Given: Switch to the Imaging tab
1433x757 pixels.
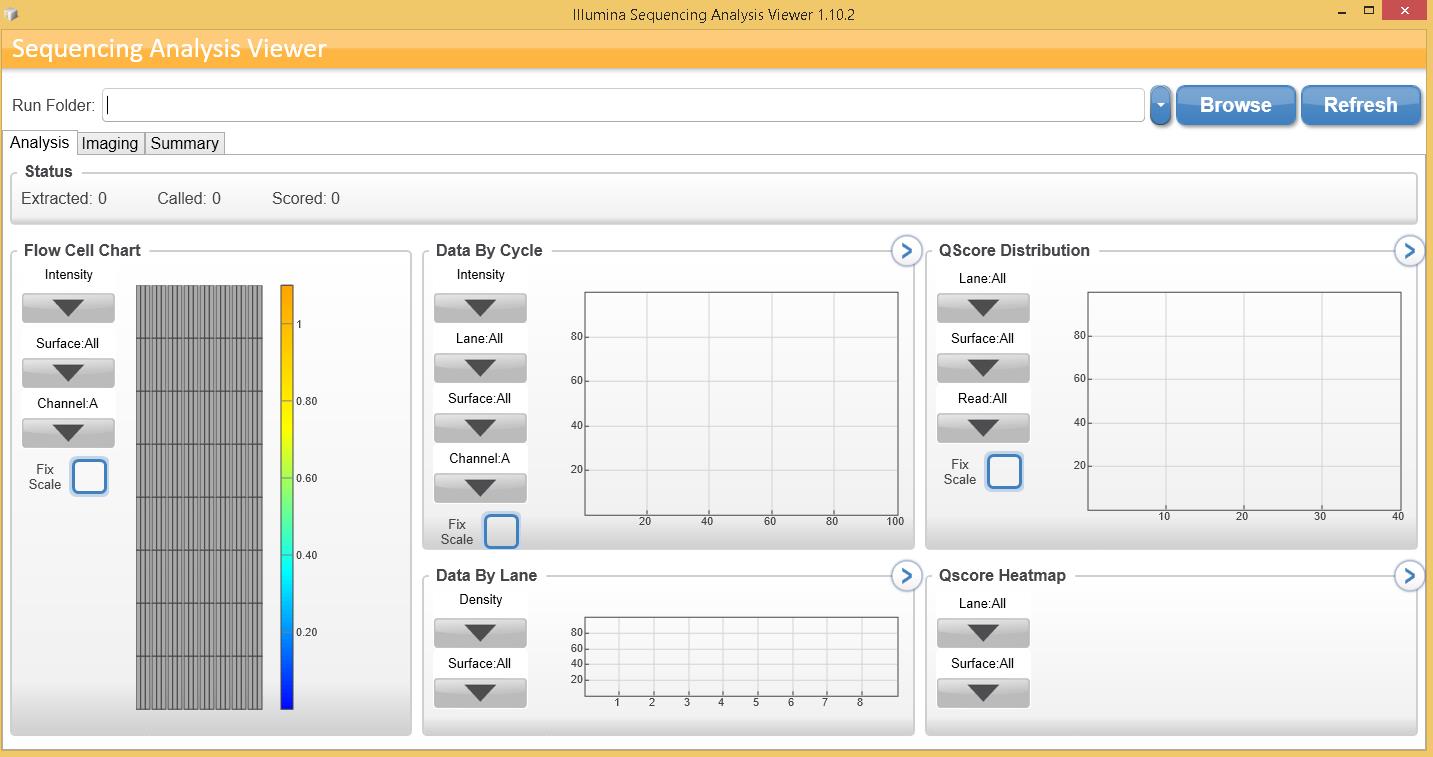Looking at the screenshot, I should pos(110,143).
